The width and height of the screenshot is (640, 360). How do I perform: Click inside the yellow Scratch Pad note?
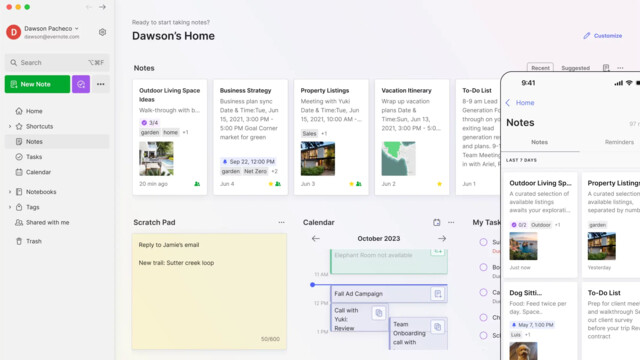tap(209, 291)
